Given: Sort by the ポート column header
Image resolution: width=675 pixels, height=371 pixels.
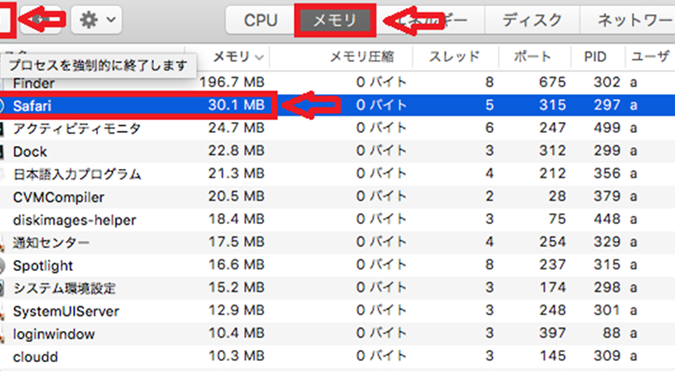Looking at the screenshot, I should point(532,57).
